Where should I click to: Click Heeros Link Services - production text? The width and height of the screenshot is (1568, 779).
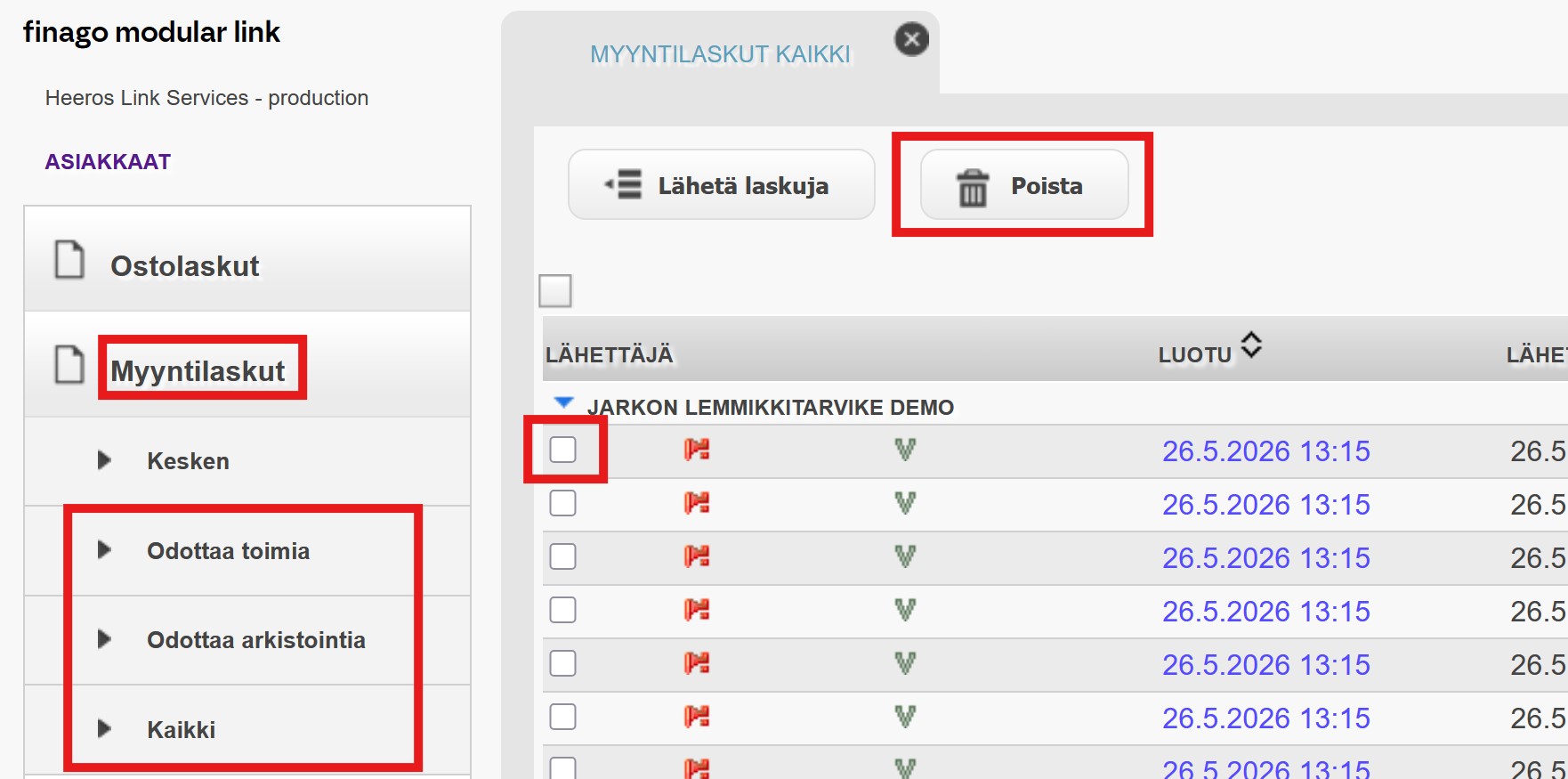point(206,98)
